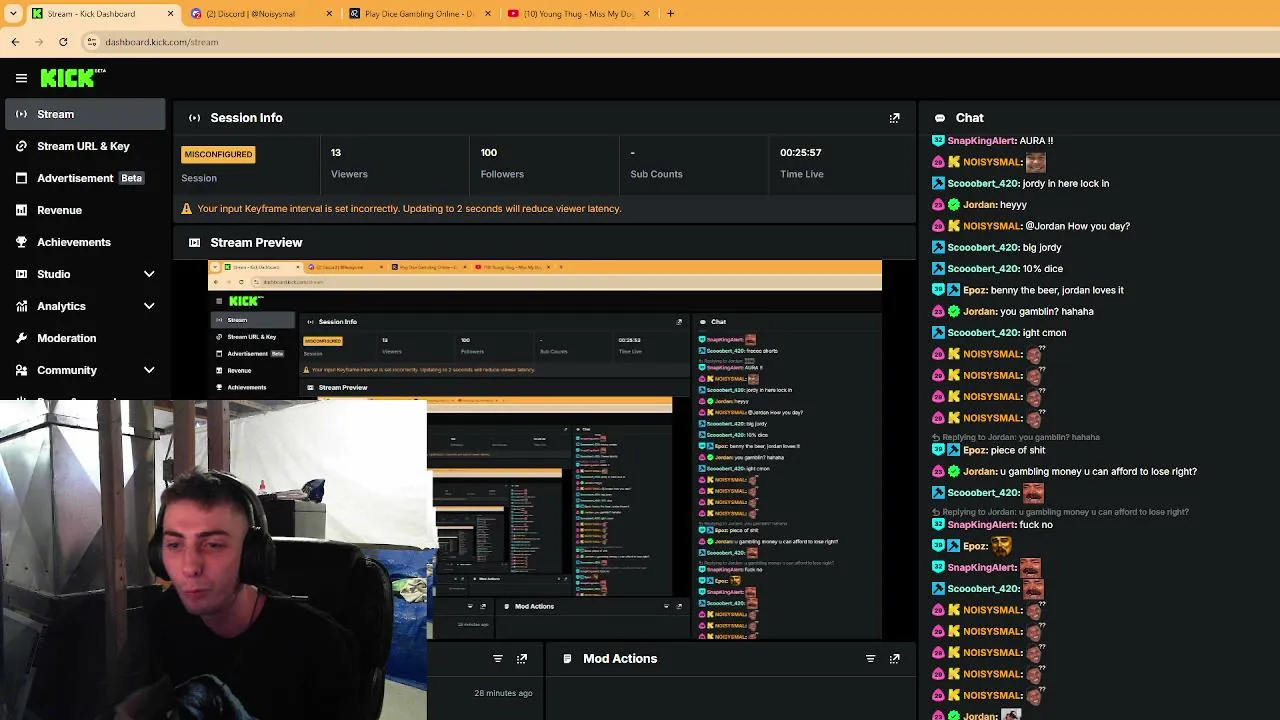
Task: Go back with the browser back arrow
Action: tap(15, 42)
